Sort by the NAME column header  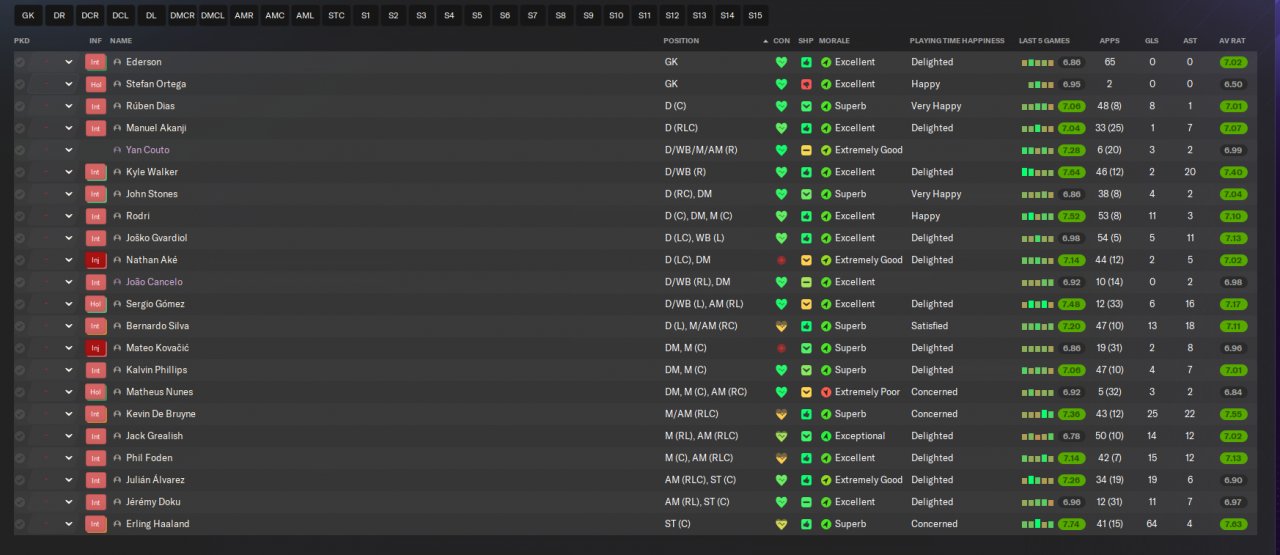120,41
